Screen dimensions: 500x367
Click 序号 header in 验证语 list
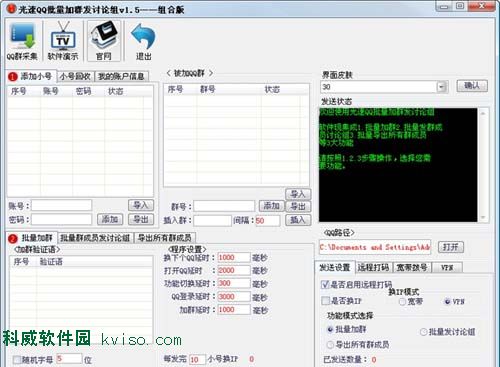(23, 262)
